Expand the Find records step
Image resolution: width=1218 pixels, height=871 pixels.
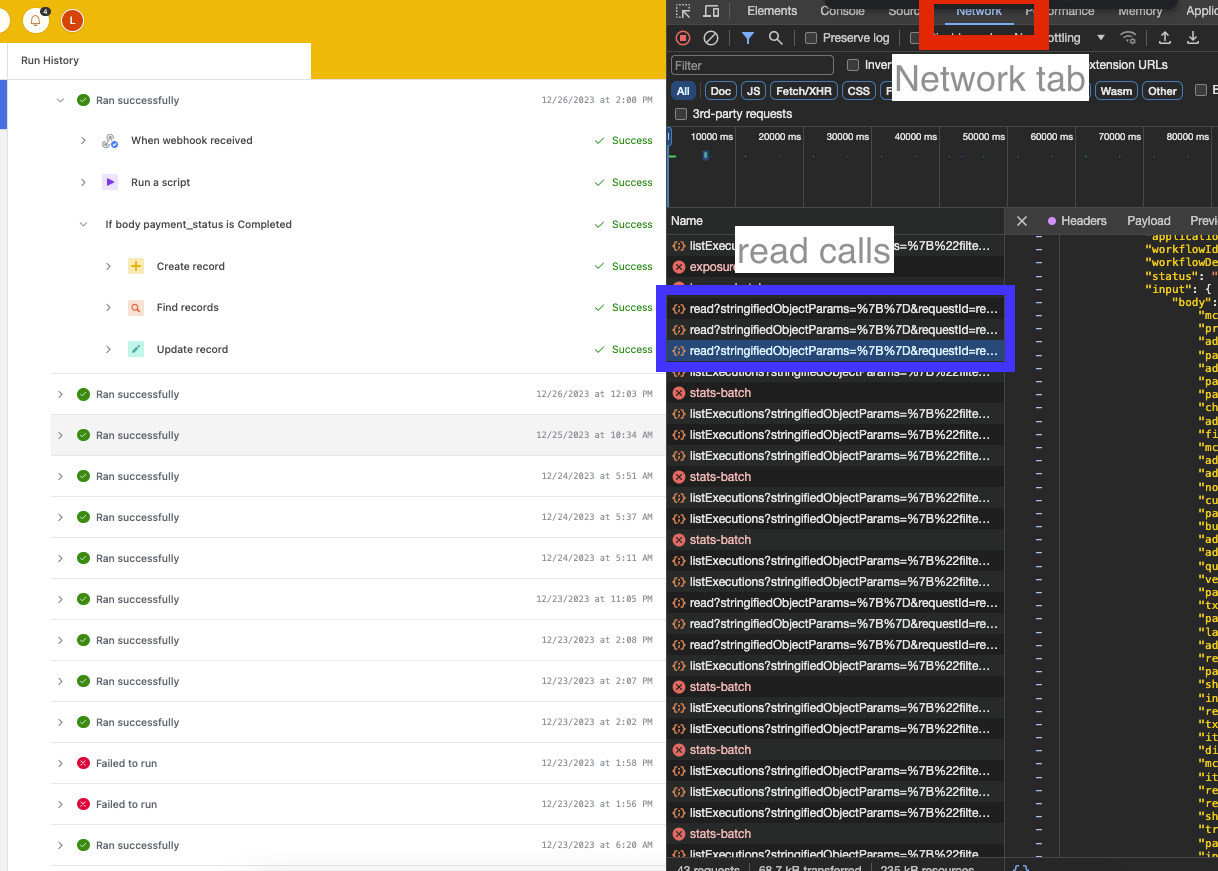tap(108, 308)
